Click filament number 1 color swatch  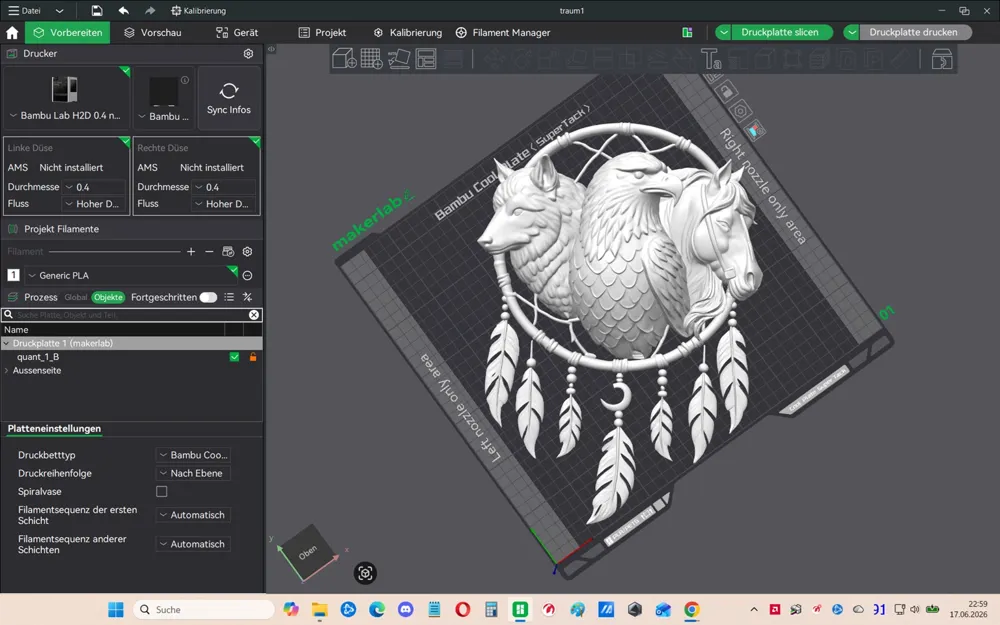tap(13, 276)
